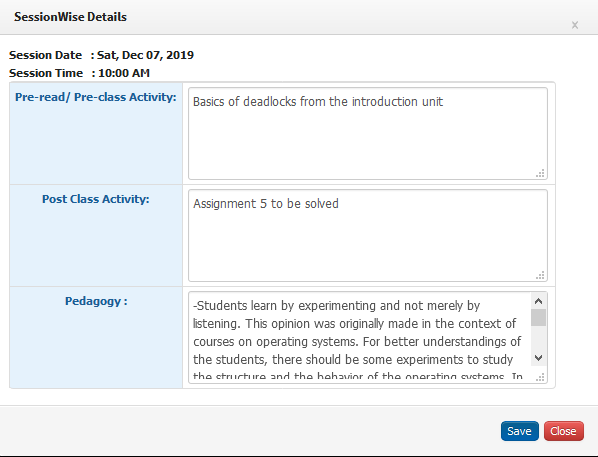
Task: Click the resize grip of the Pre-read box
Action: pos(540,173)
